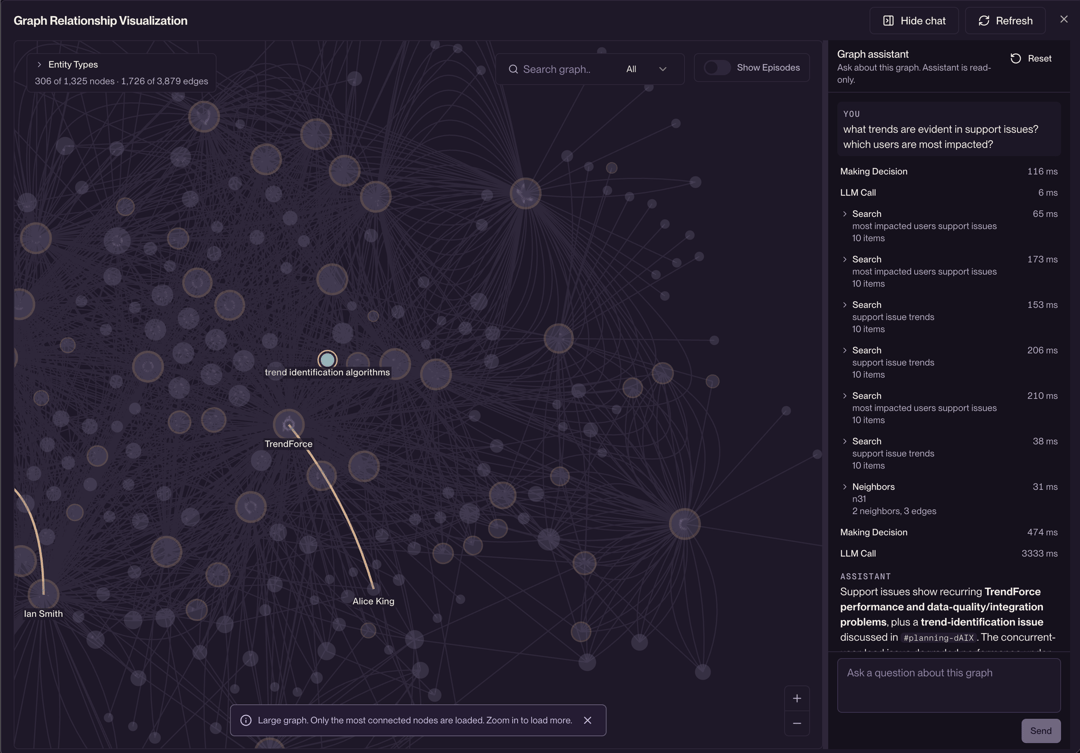Select the Ian Smith node
This screenshot has height=753, width=1080.
(x=43, y=594)
